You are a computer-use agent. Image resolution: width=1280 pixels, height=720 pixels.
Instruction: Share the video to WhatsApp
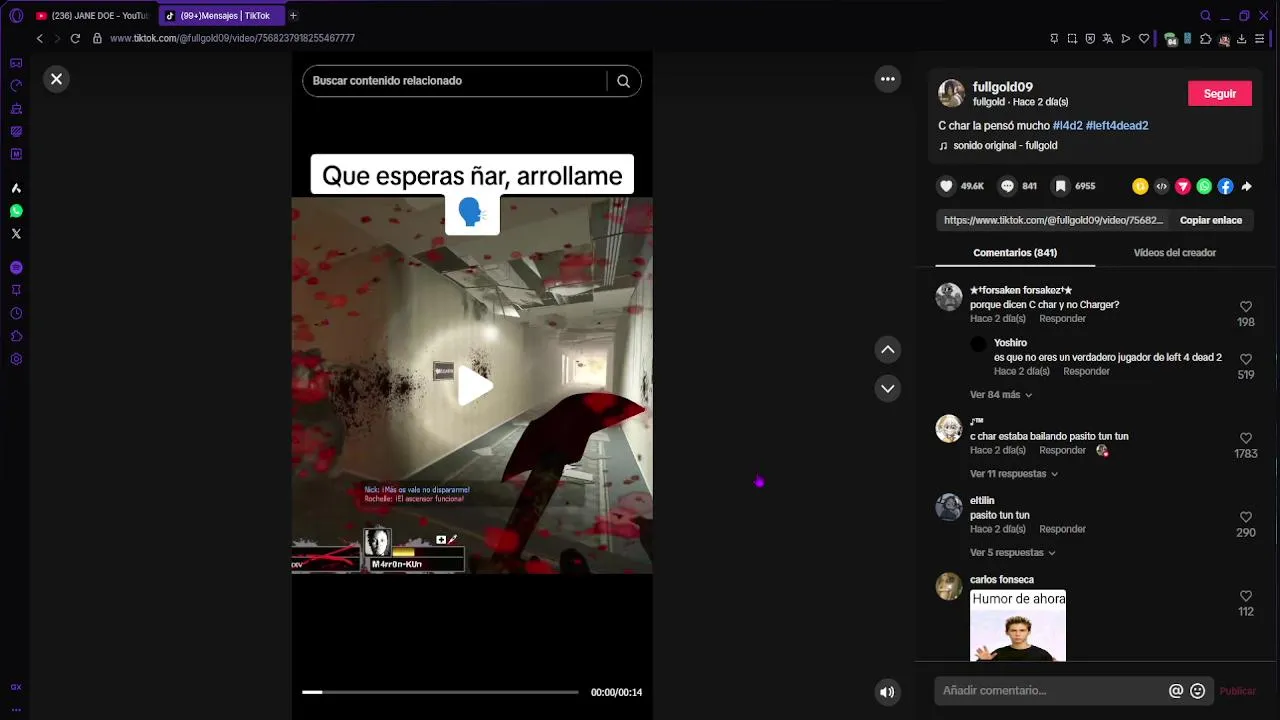[1204, 186]
